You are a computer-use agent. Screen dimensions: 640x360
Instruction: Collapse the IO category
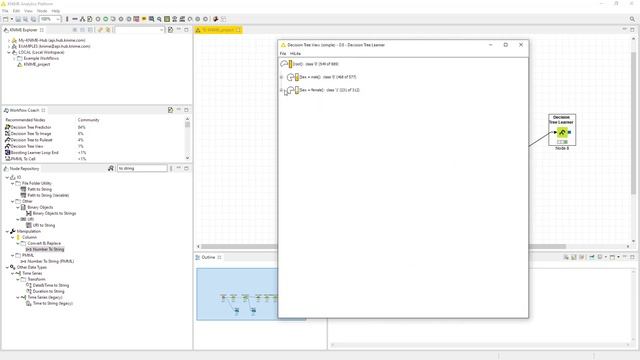7,178
